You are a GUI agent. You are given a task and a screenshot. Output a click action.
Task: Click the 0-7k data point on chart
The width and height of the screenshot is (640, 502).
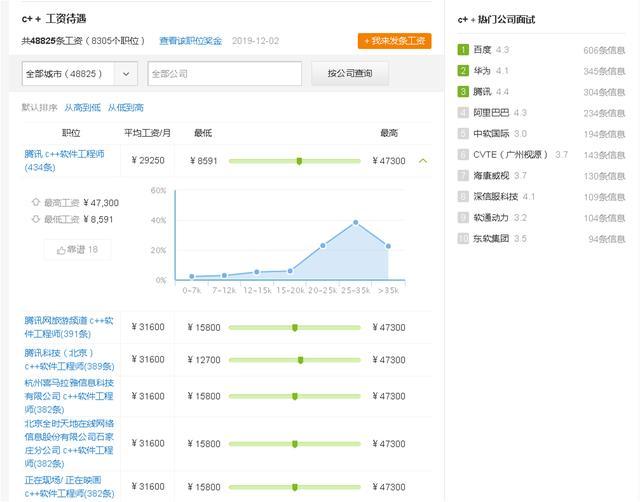pos(192,276)
